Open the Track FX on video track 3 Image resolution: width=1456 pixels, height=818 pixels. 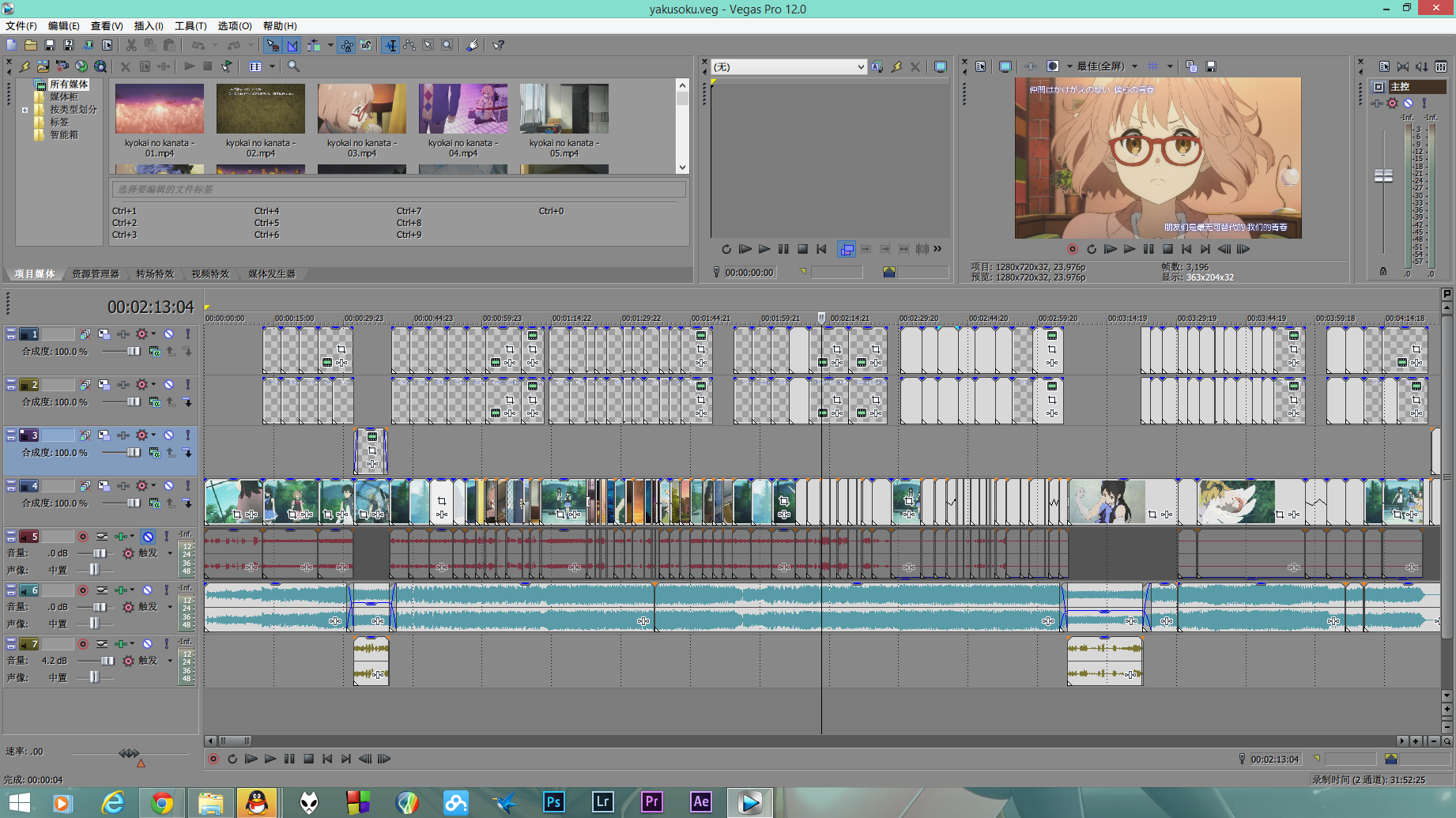point(142,435)
